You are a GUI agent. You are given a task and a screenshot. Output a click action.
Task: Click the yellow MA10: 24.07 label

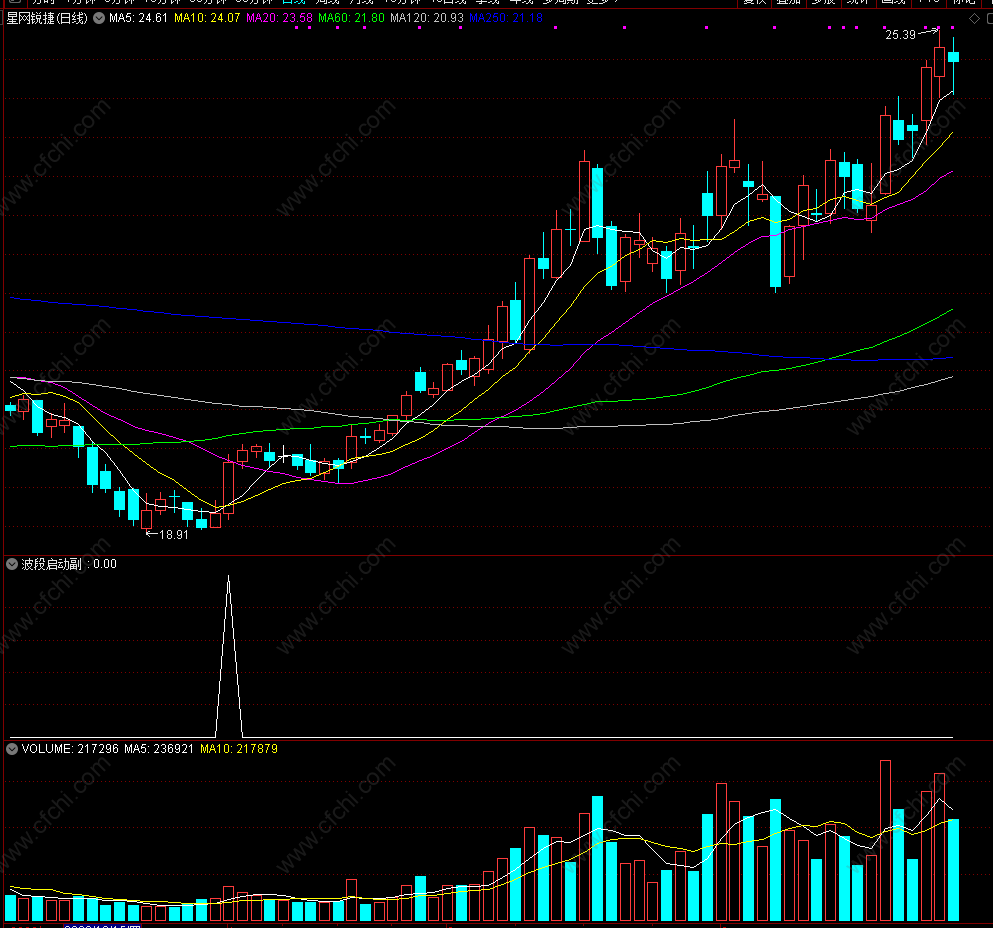(207, 18)
